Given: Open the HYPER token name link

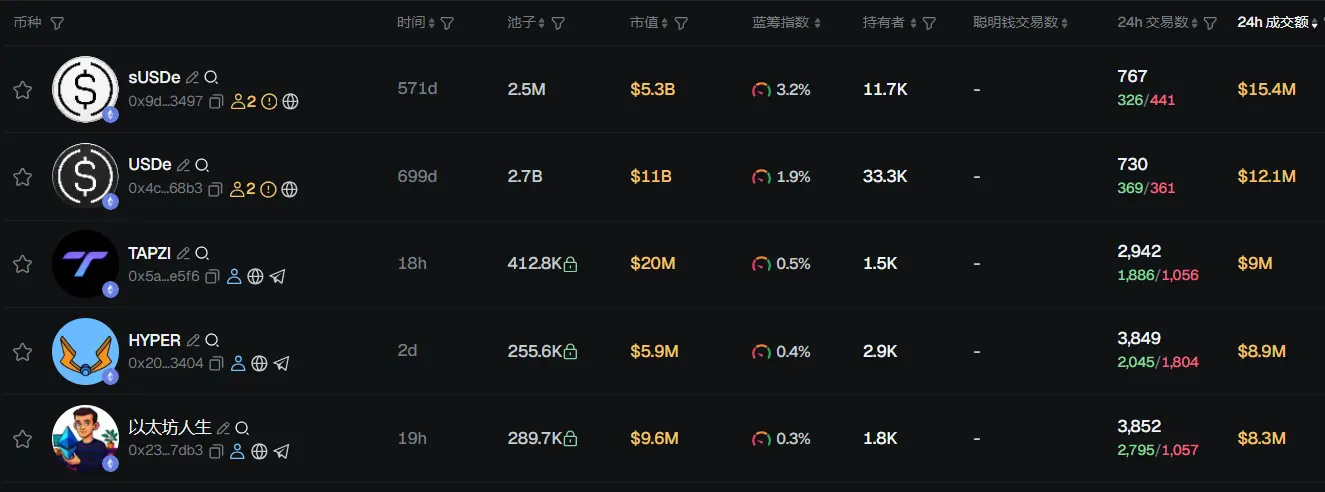Looking at the screenshot, I should (x=154, y=341).
